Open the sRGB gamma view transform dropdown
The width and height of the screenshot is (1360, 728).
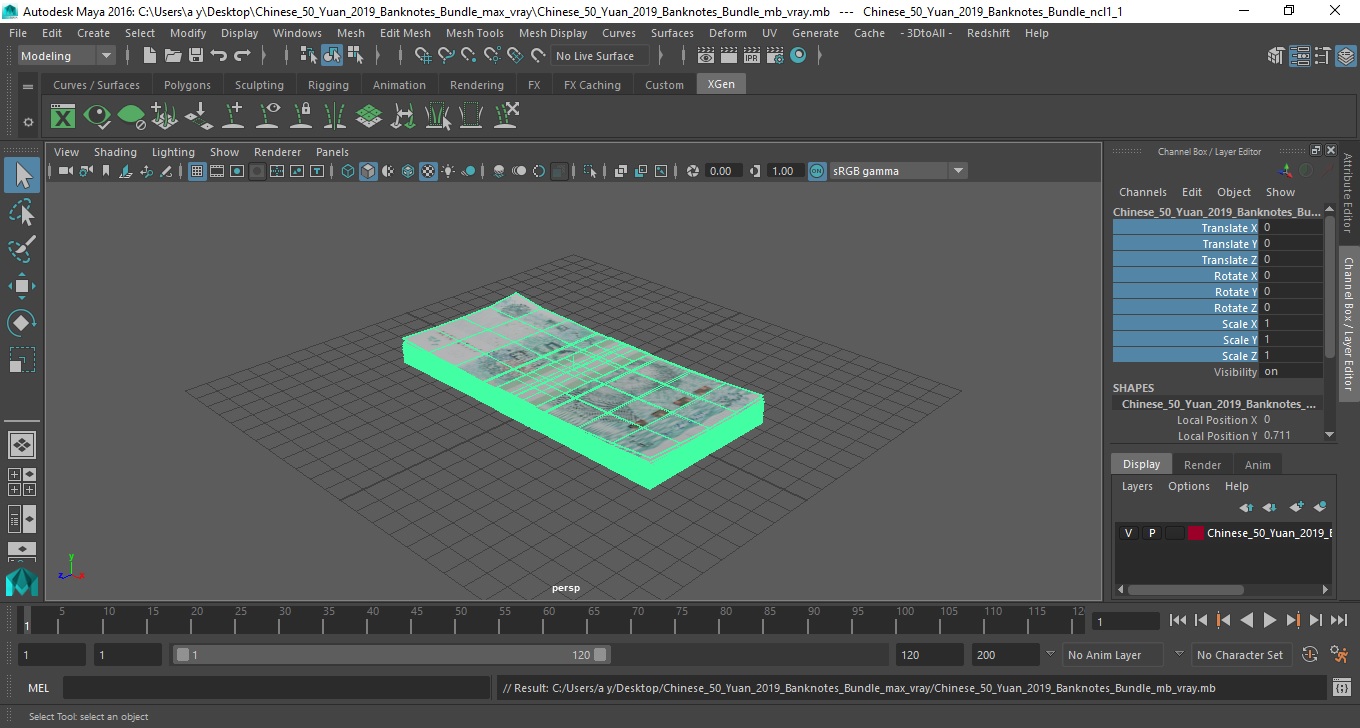coord(898,171)
